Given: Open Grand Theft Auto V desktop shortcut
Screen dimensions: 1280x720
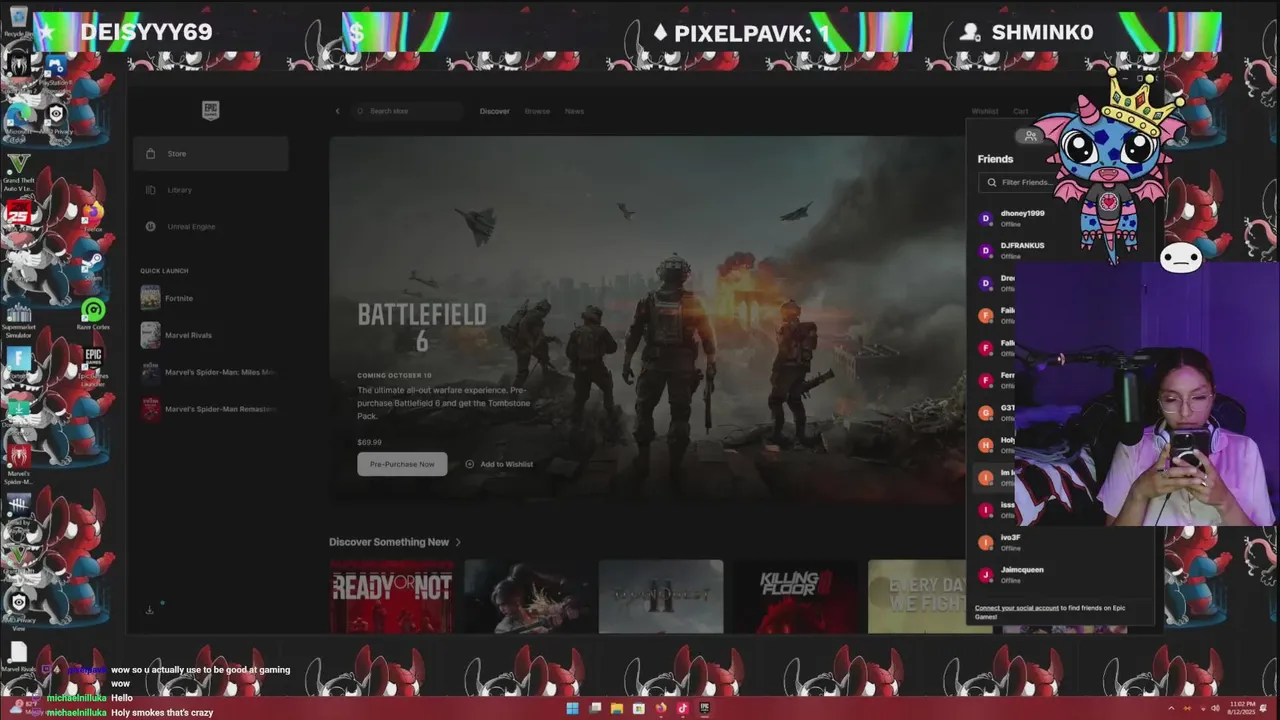Looking at the screenshot, I should coord(18,172).
